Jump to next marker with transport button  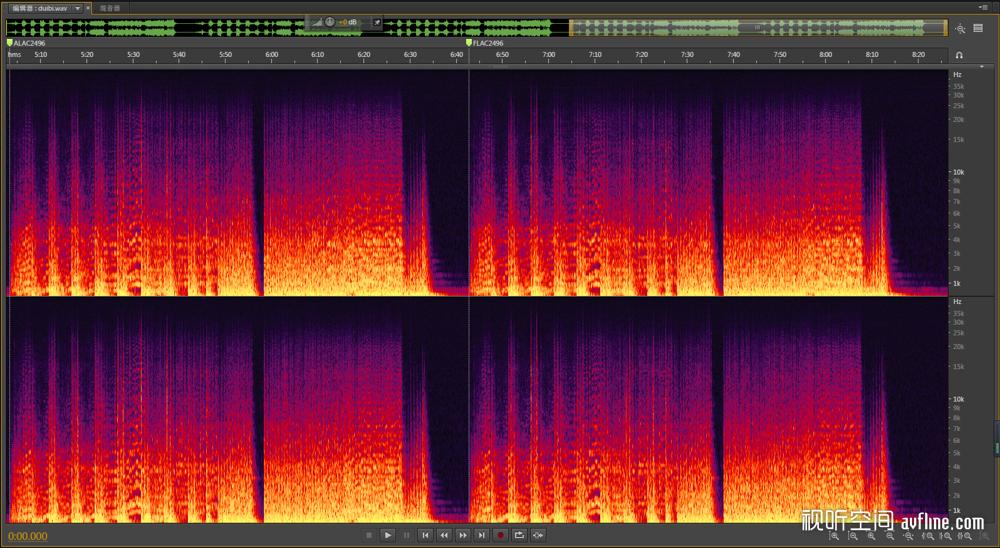click(x=482, y=535)
